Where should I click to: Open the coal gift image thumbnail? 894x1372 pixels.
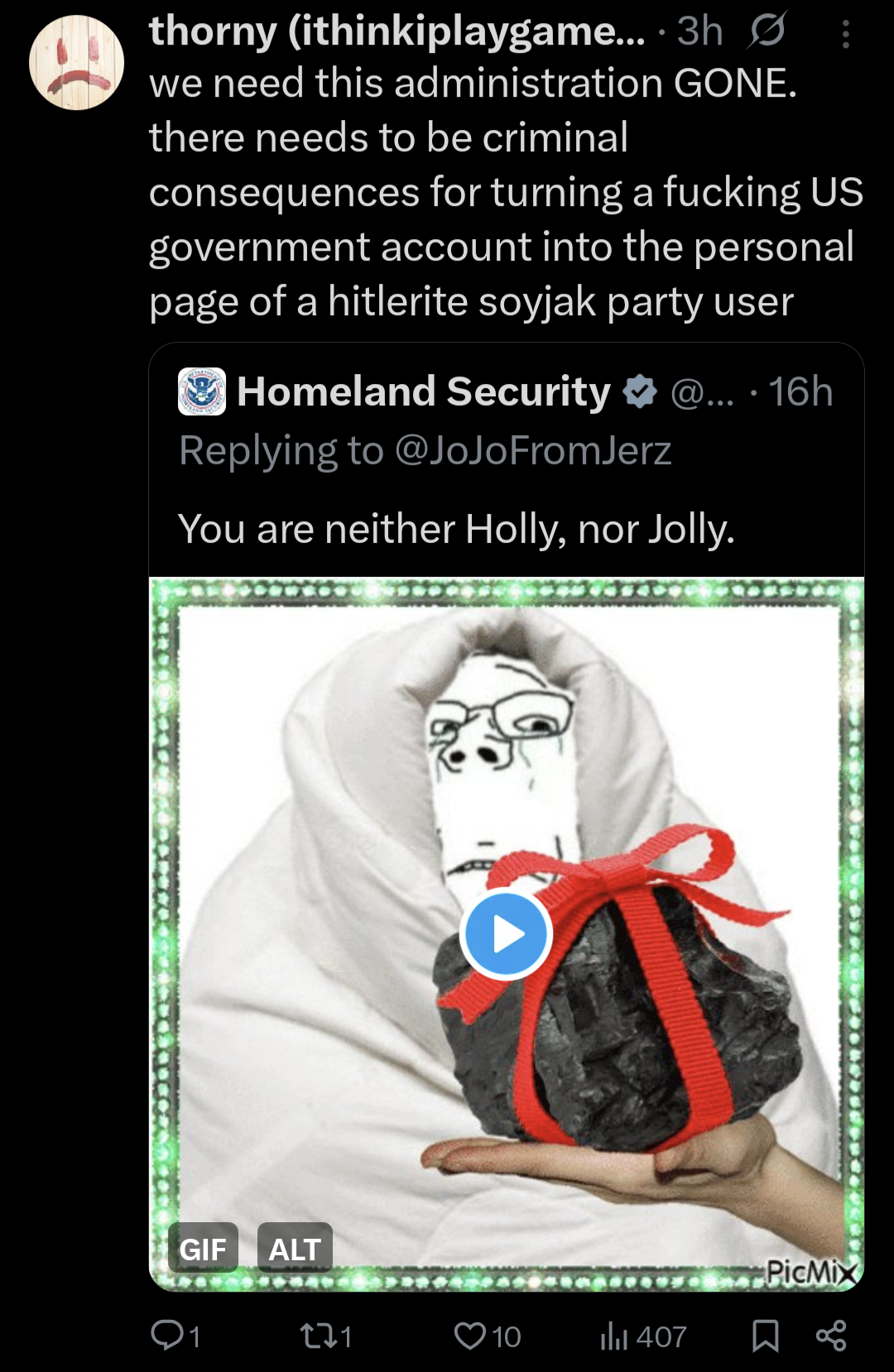click(x=507, y=933)
